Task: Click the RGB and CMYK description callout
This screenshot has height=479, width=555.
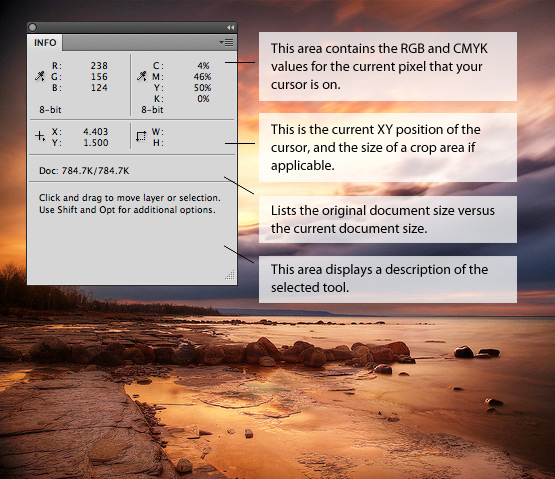Action: pyautogui.click(x=388, y=67)
